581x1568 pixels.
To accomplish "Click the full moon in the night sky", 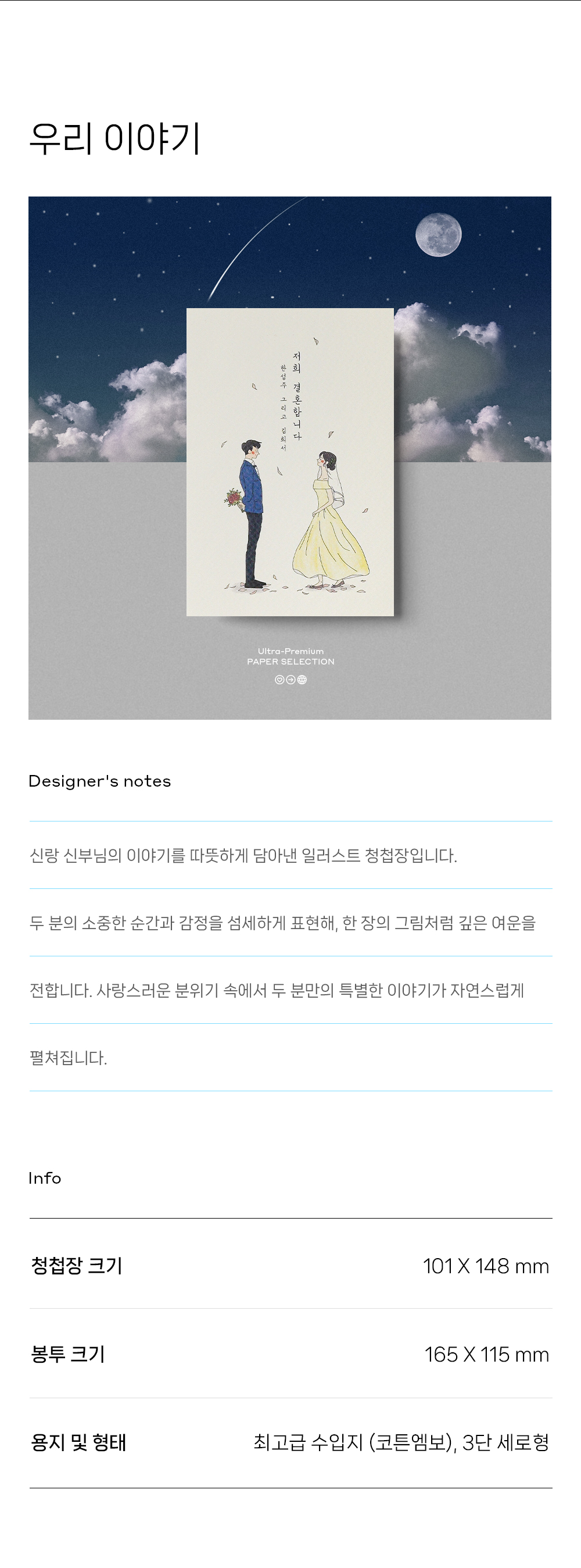I will (x=438, y=234).
